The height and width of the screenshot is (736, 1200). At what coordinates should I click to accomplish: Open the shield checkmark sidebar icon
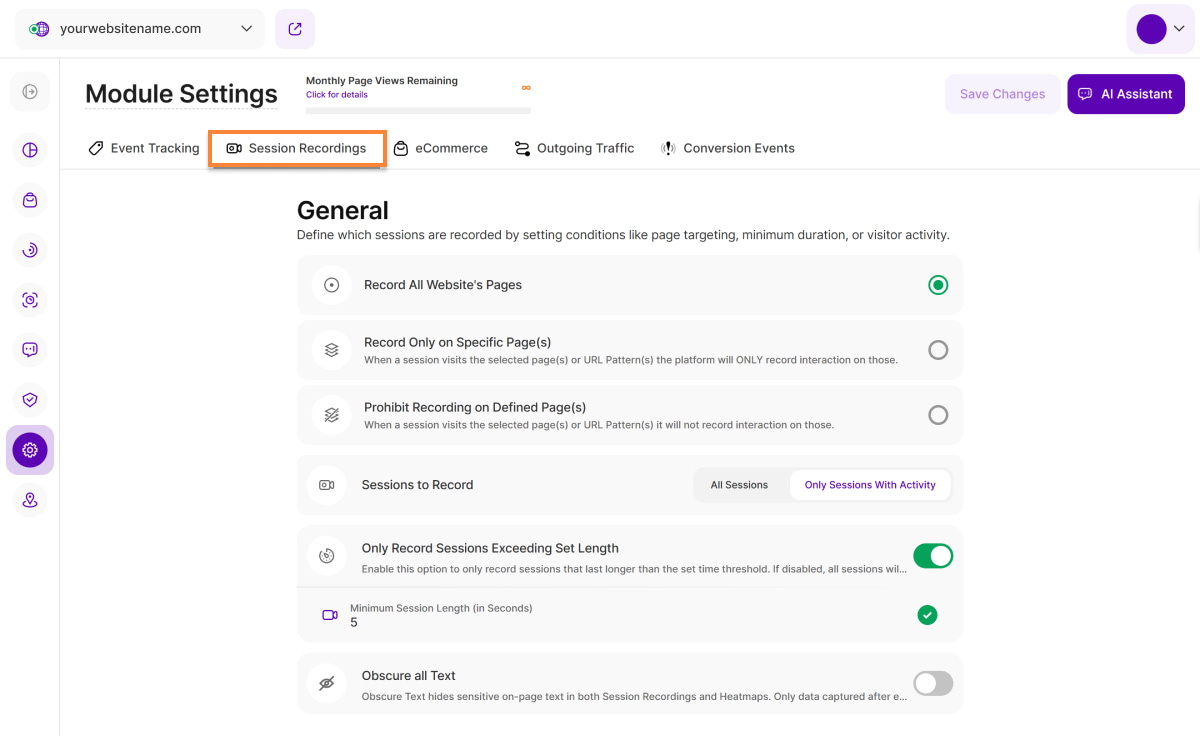[x=30, y=400]
